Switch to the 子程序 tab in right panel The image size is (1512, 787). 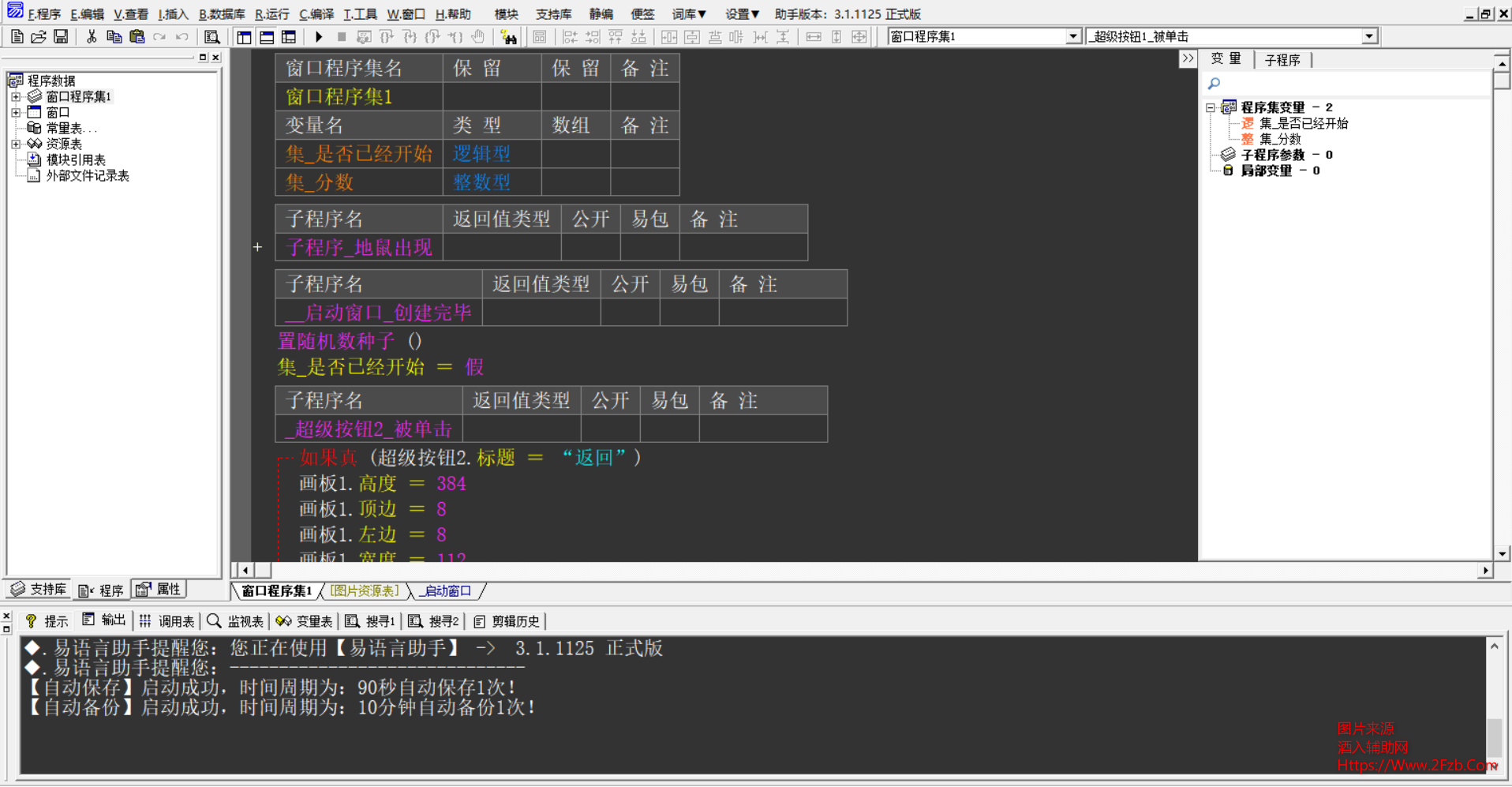pos(1282,59)
